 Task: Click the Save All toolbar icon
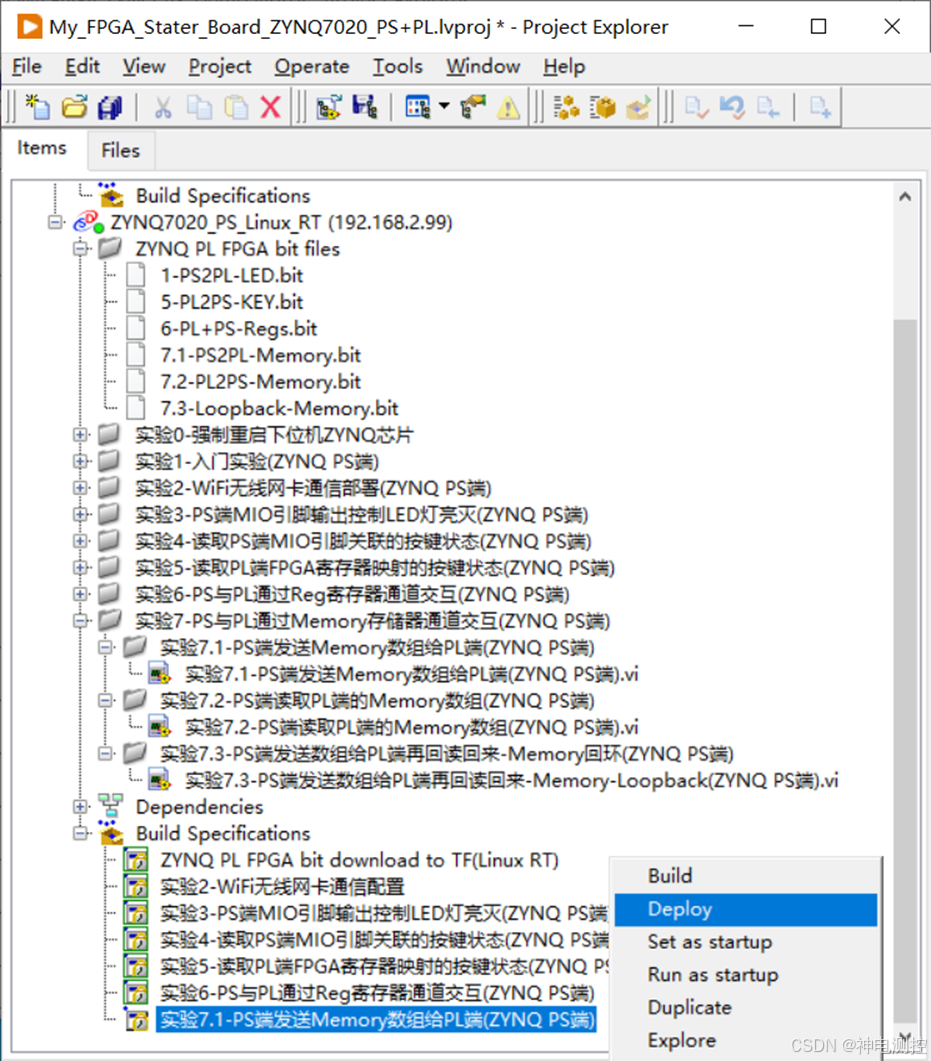(110, 107)
